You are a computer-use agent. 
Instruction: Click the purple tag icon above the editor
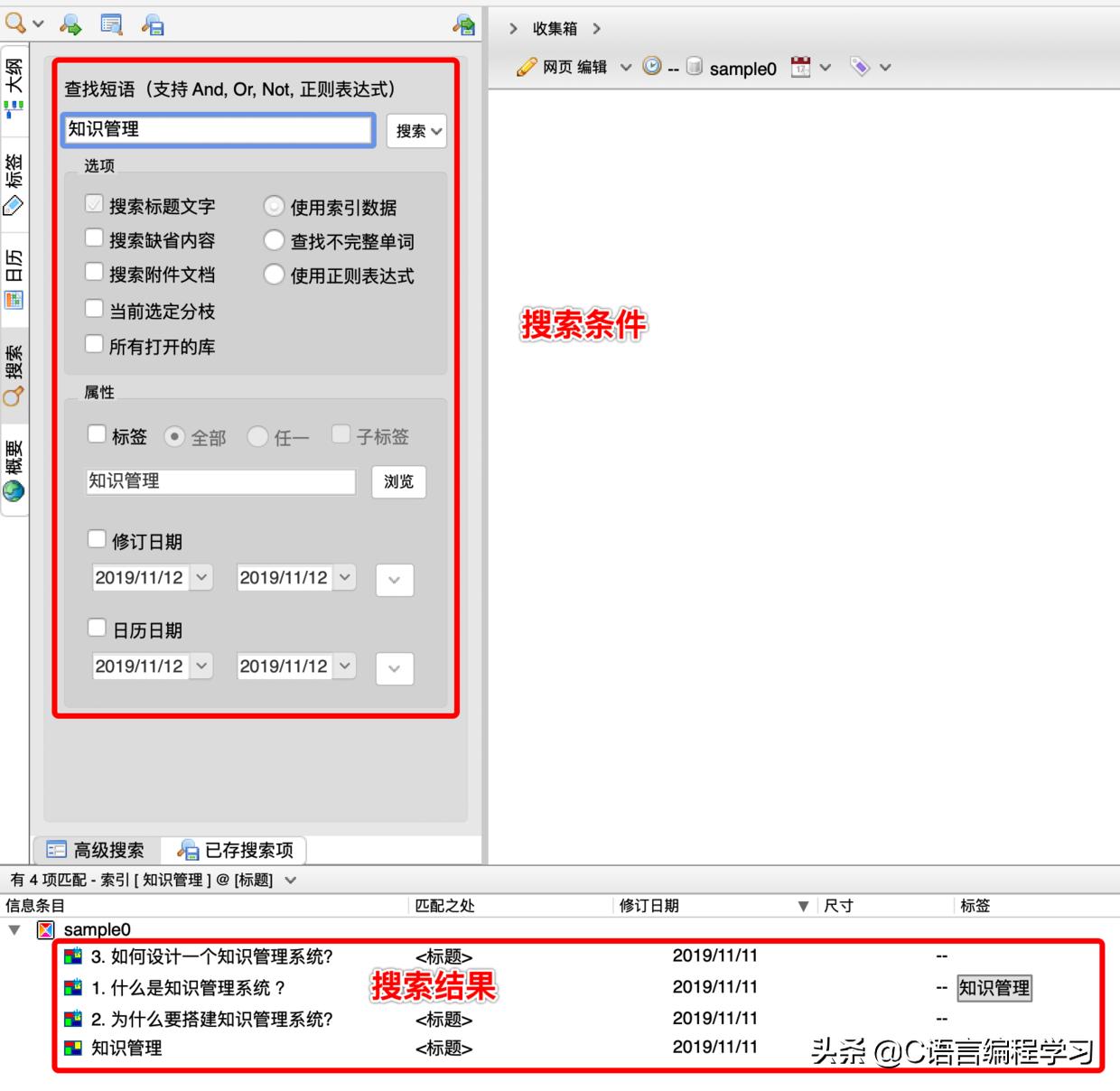coord(860,66)
